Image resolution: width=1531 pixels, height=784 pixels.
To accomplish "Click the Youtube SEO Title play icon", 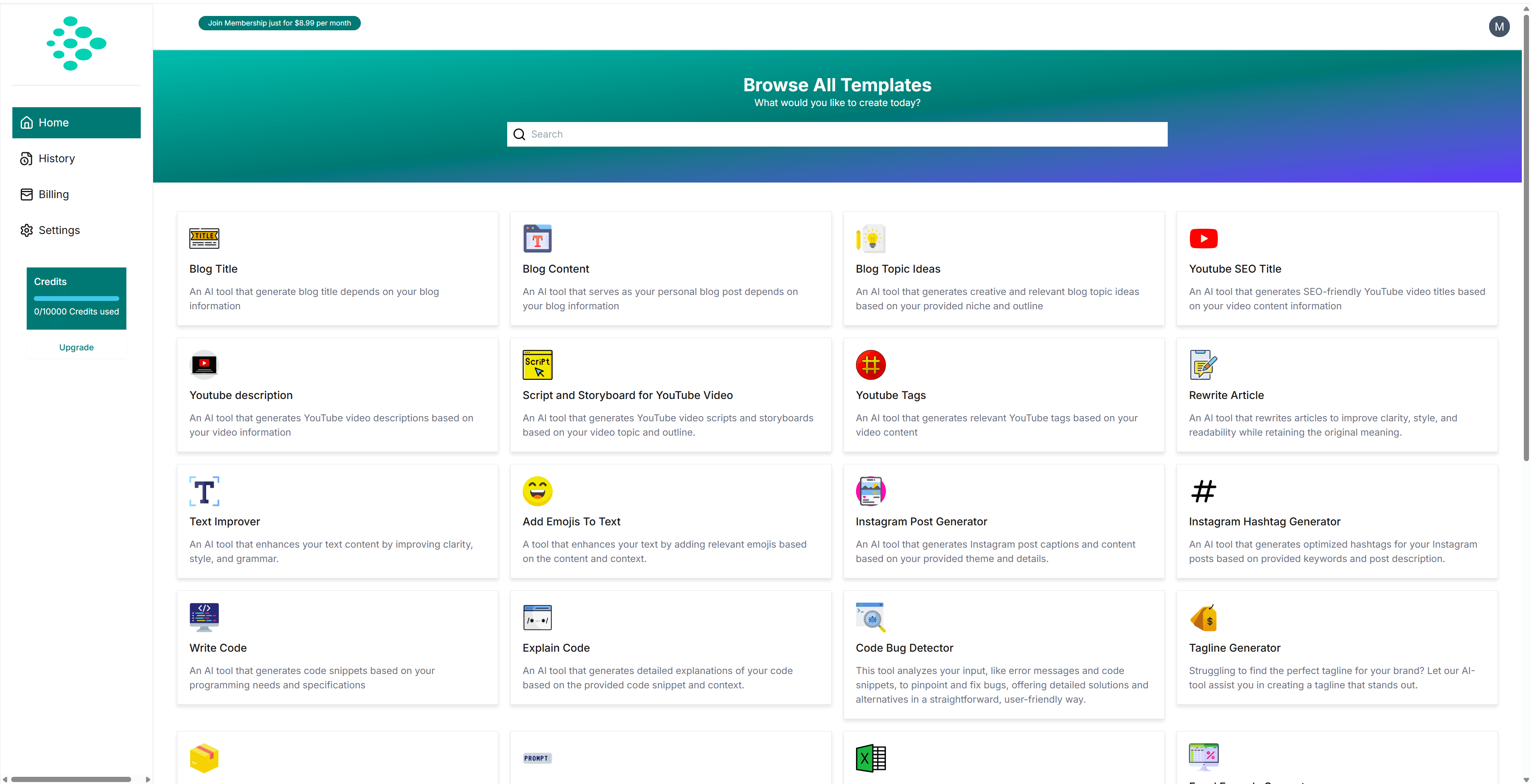I will pyautogui.click(x=1204, y=238).
